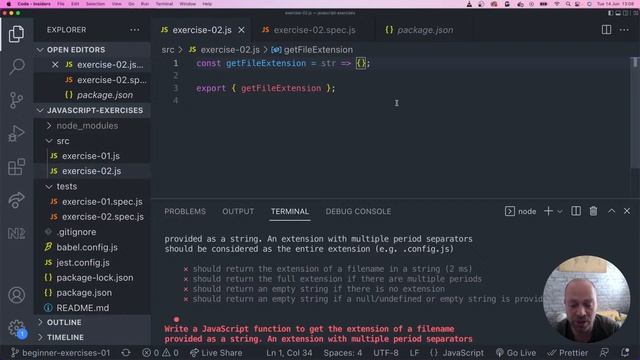Switch to the DEBUG CONSOLE tab
Screen dimensions: 640x360
pos(358,211)
